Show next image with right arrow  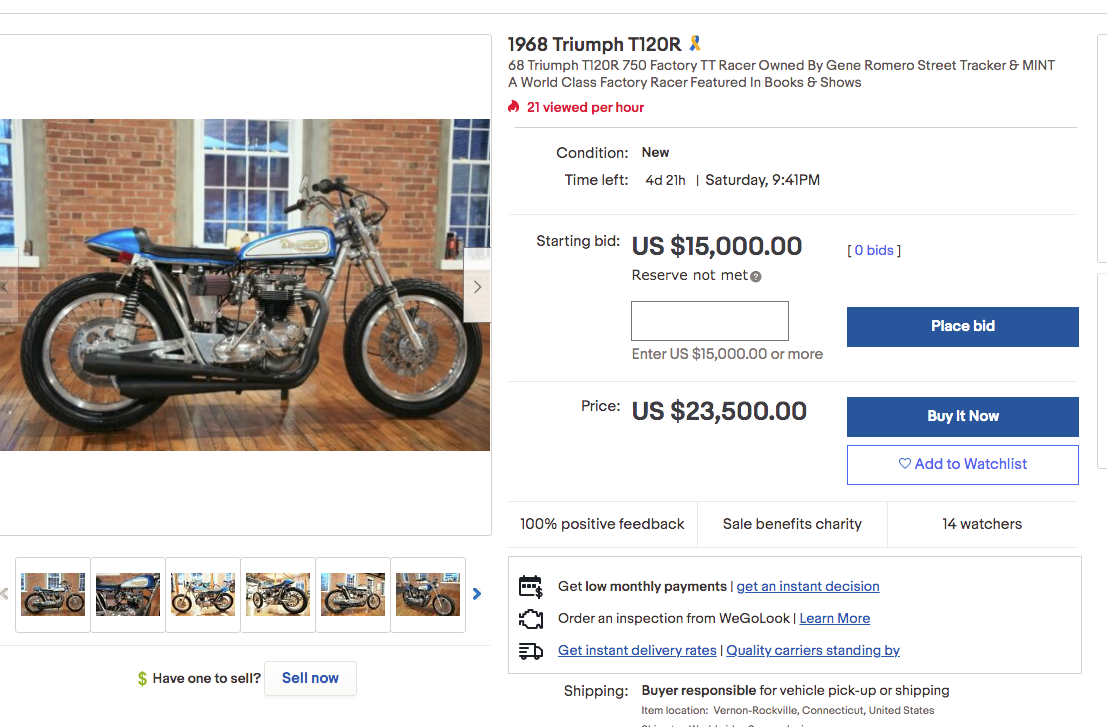477,287
